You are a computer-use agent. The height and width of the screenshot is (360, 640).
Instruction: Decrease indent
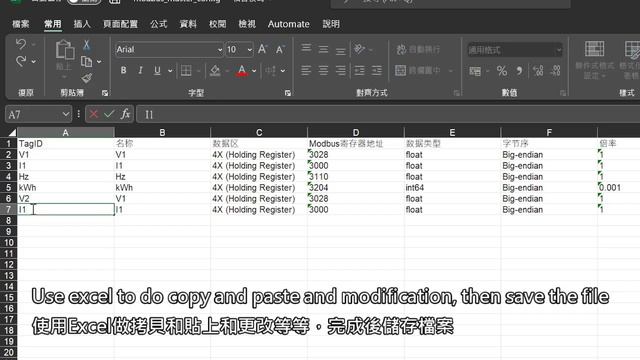pyautogui.click(x=360, y=71)
